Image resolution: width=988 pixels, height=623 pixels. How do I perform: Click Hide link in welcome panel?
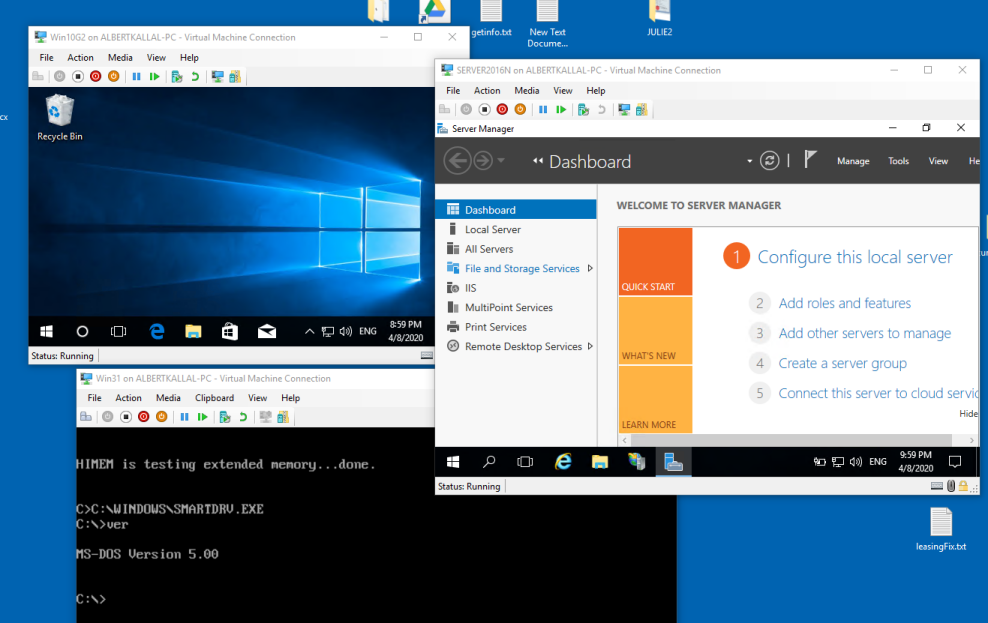coord(968,413)
